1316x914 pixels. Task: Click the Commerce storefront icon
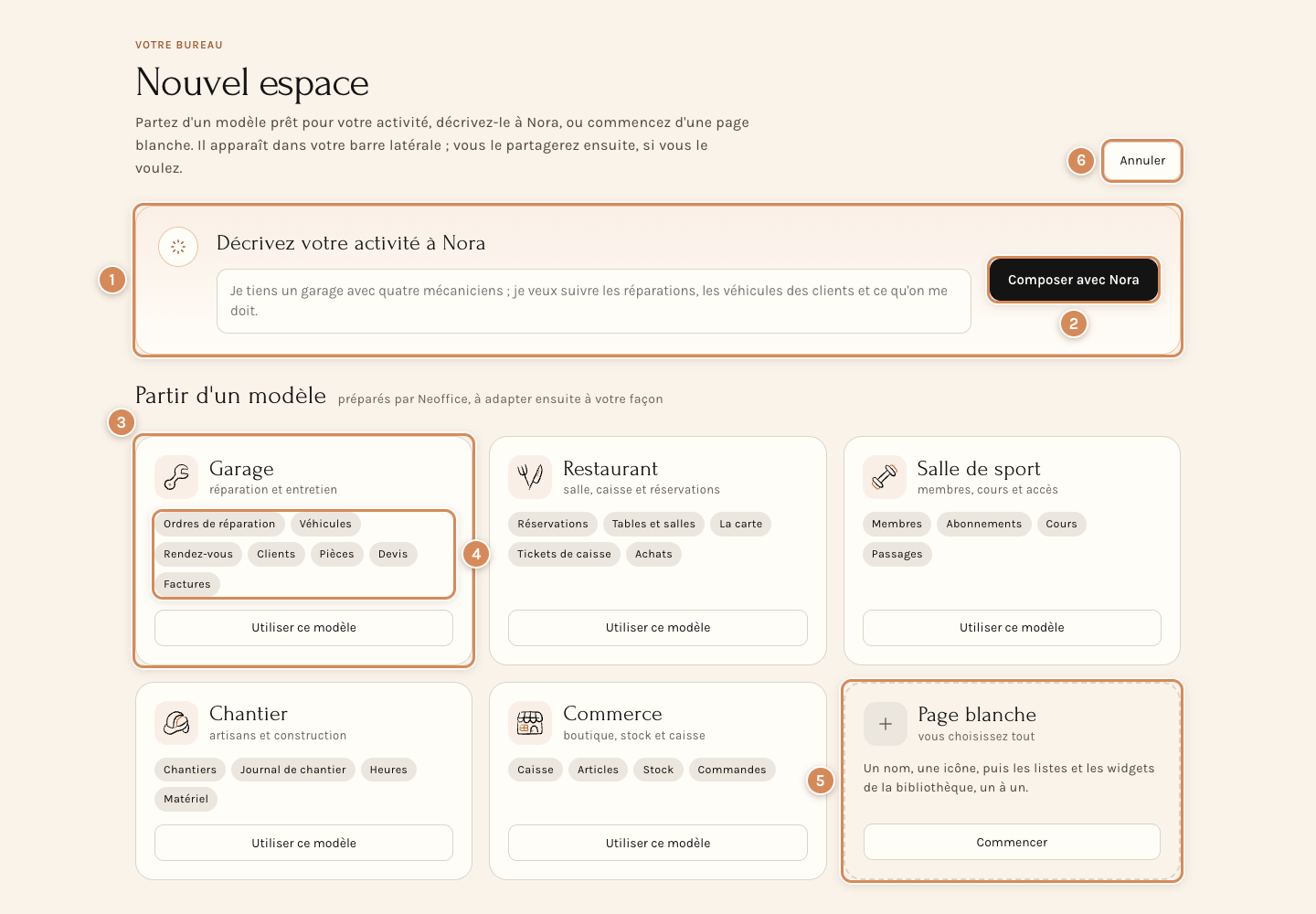pos(530,723)
